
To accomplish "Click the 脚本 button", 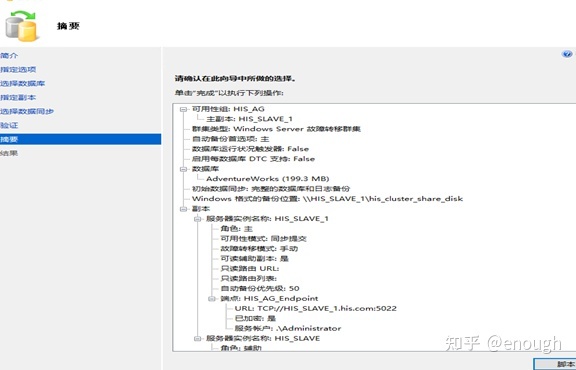I will 555,364.
